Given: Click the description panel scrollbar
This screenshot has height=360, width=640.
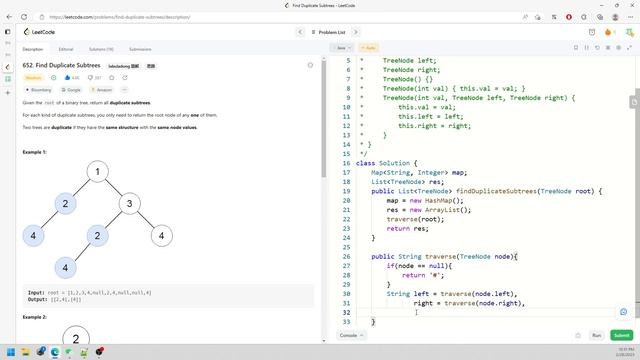Looking at the screenshot, I should click(x=324, y=120).
